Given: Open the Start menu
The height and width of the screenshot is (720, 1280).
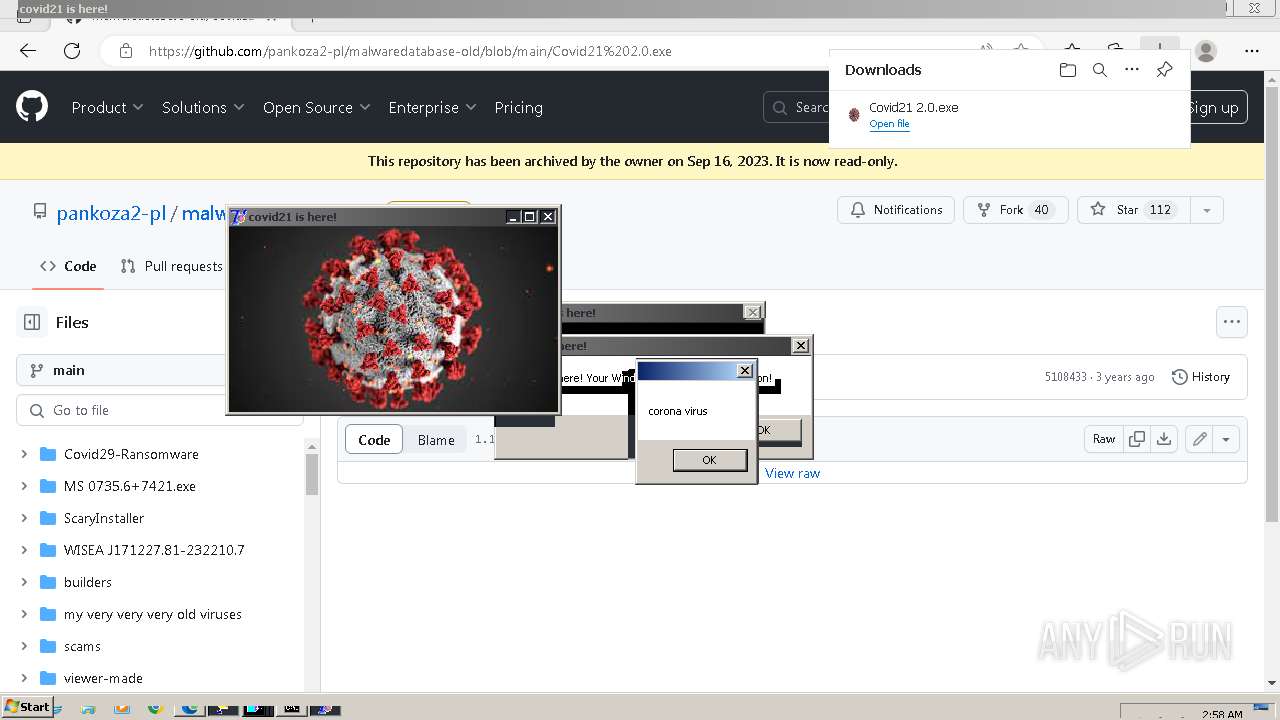Looking at the screenshot, I should pyautogui.click(x=28, y=707).
